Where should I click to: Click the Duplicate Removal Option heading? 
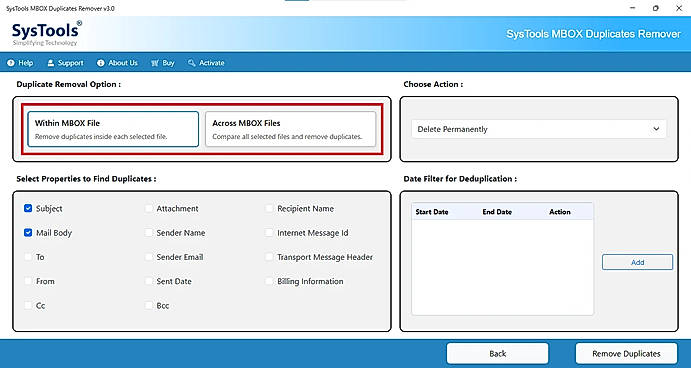[x=68, y=84]
